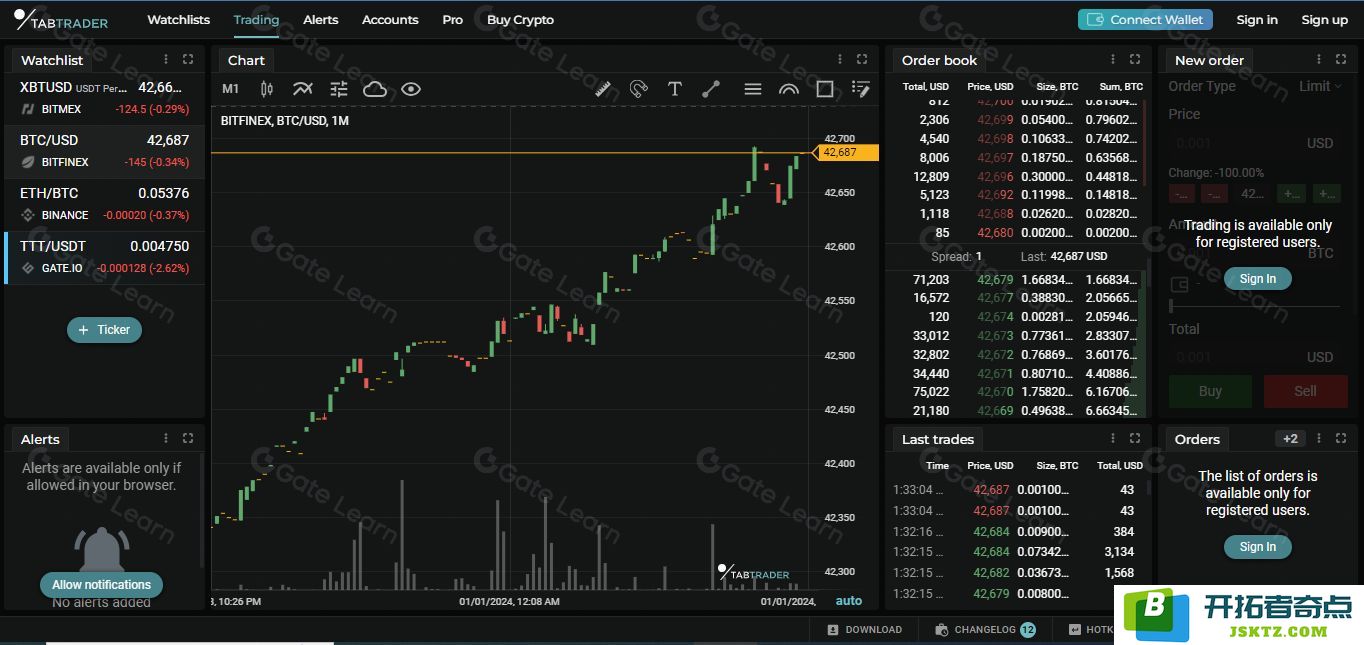Click the TabTrader logo

61,20
